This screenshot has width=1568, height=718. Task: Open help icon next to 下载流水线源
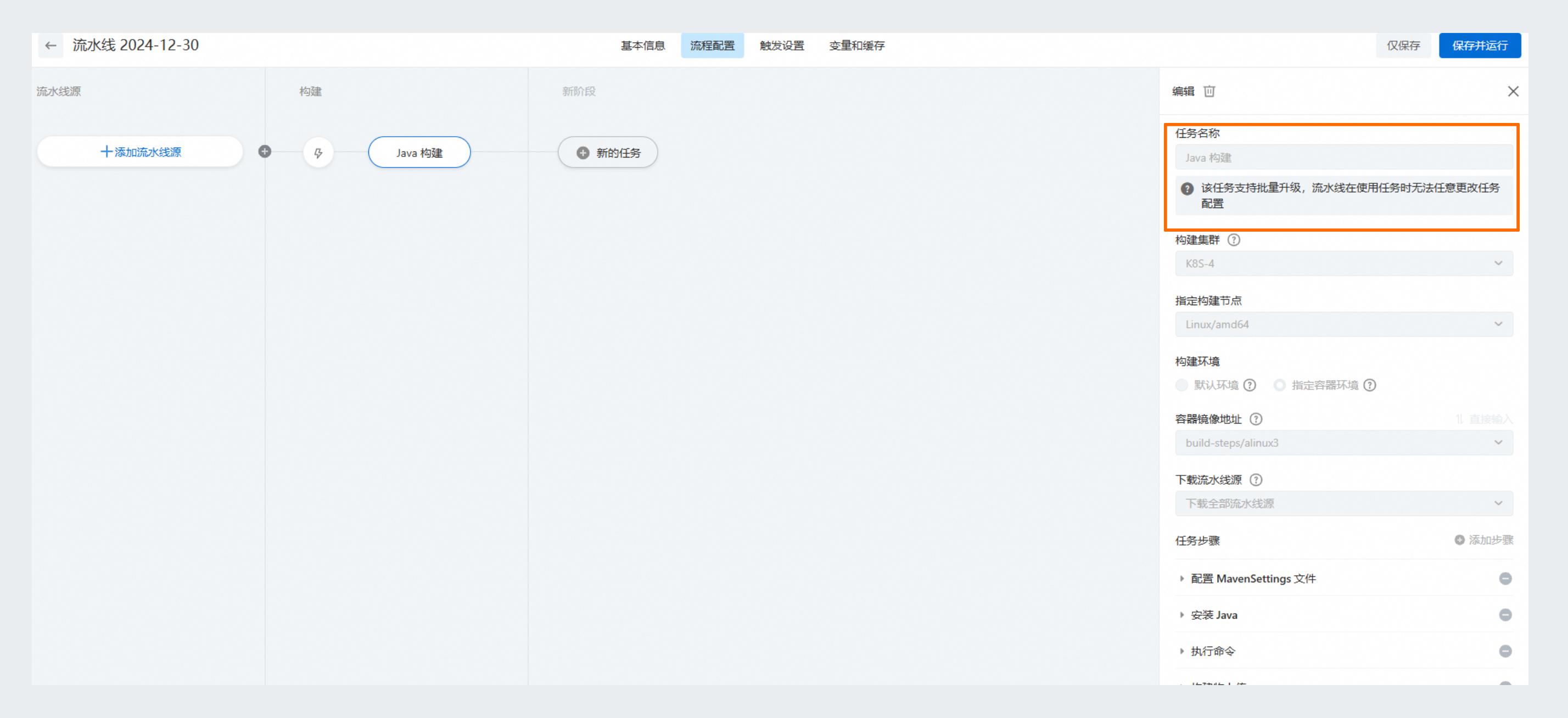coord(1255,480)
